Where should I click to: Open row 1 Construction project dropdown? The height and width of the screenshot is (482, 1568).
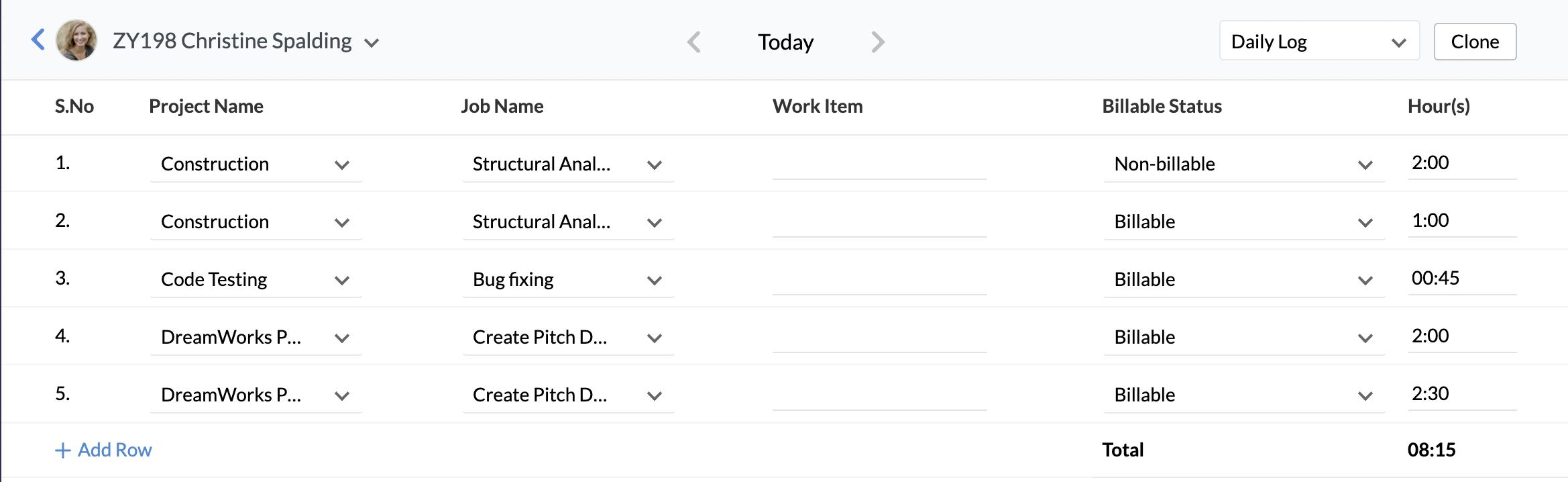click(256, 164)
